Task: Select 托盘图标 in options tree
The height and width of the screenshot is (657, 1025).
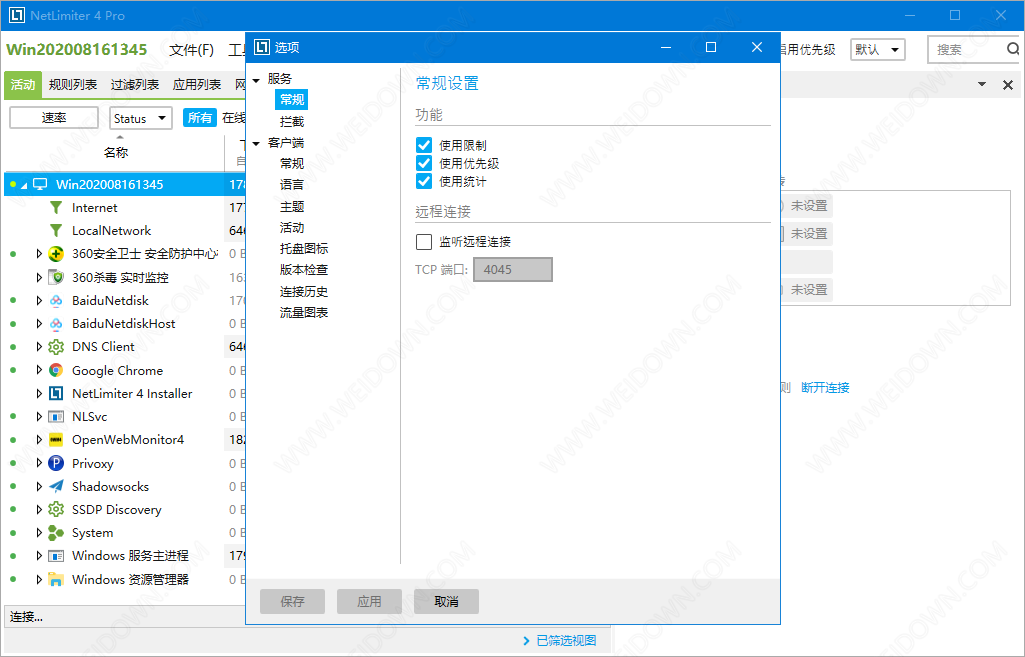Action: 304,249
